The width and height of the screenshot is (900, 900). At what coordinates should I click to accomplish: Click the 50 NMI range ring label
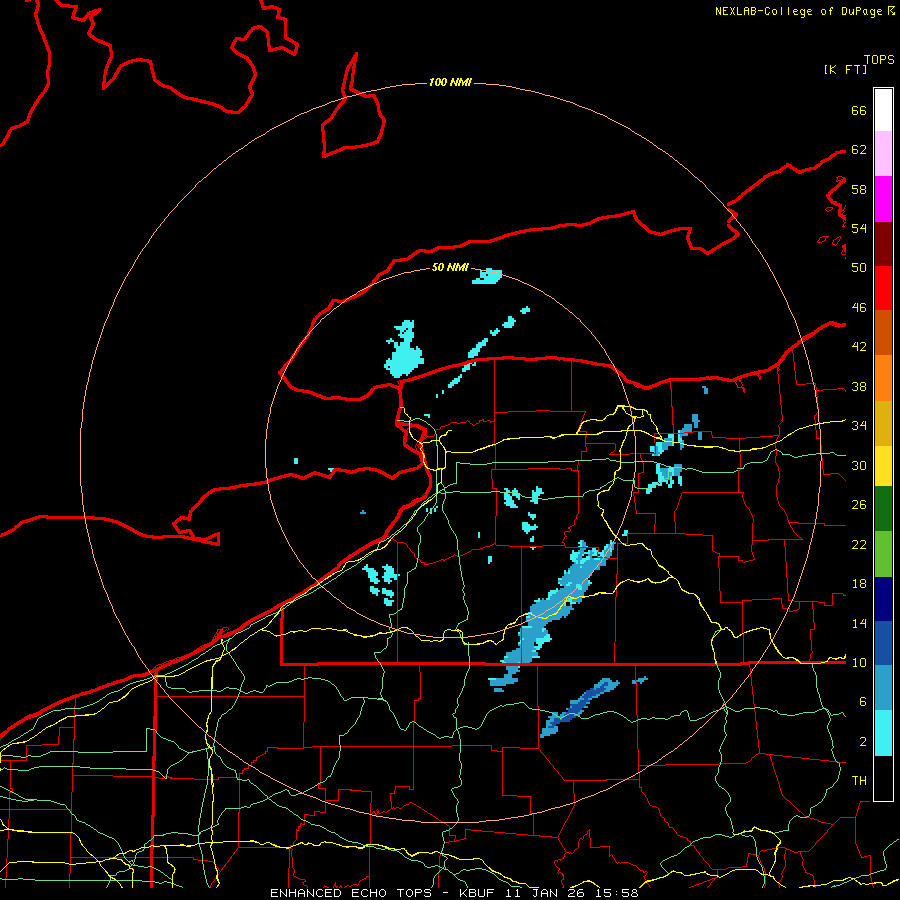tap(450, 267)
